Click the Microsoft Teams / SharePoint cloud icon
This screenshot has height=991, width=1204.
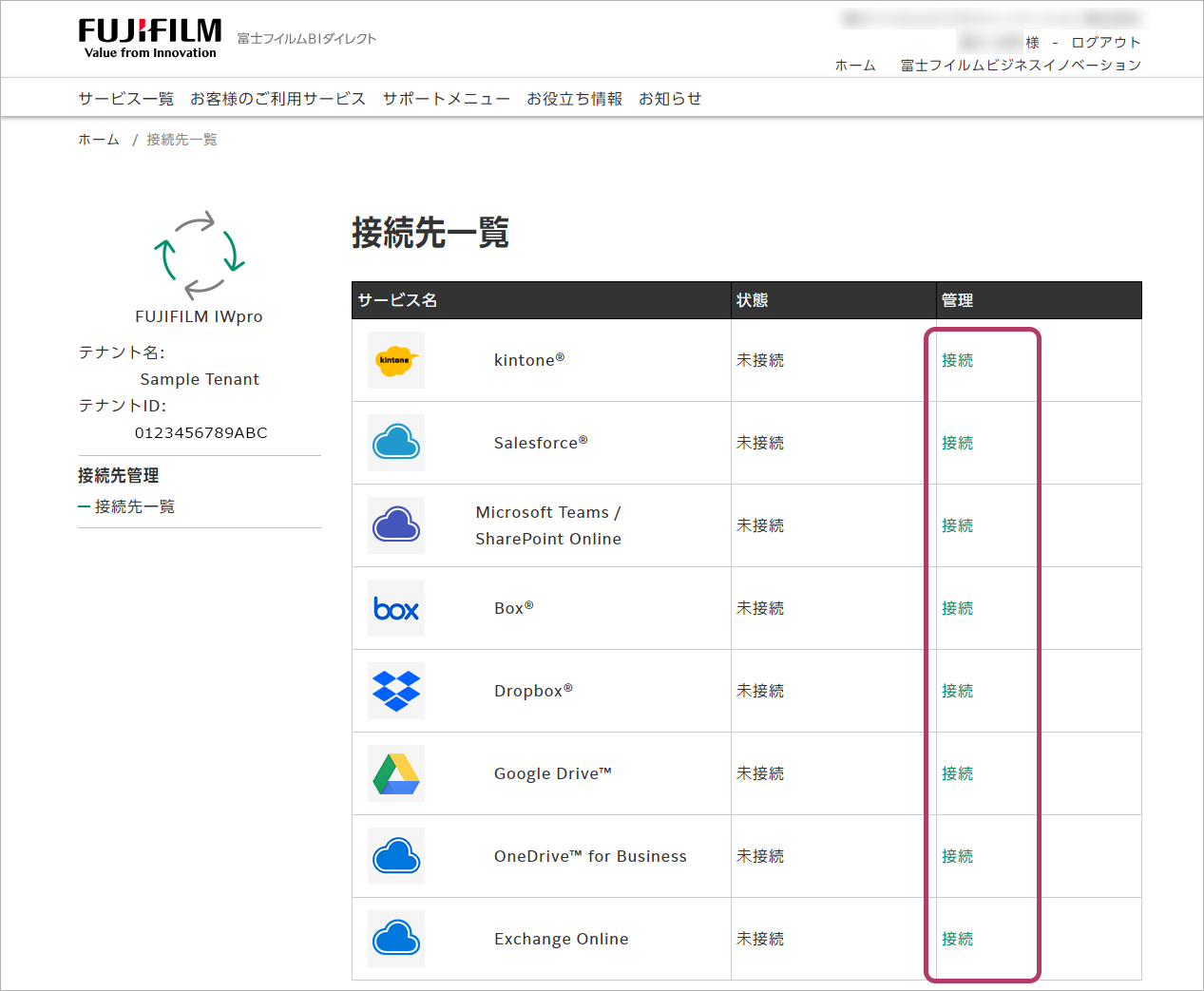[x=396, y=525]
